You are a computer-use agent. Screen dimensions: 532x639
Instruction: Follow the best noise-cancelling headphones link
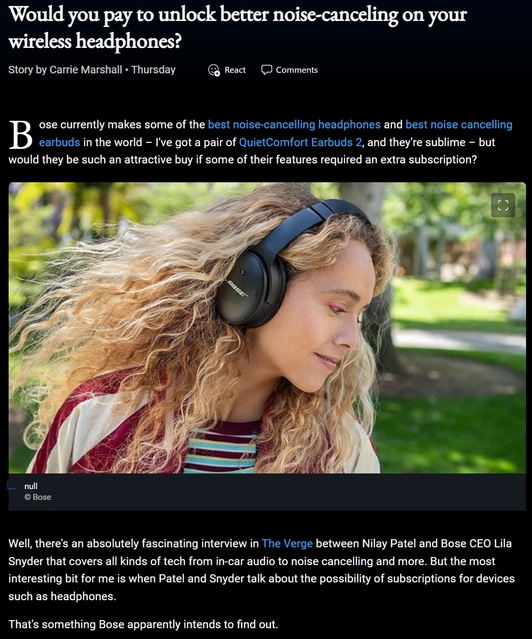pyautogui.click(x=294, y=124)
